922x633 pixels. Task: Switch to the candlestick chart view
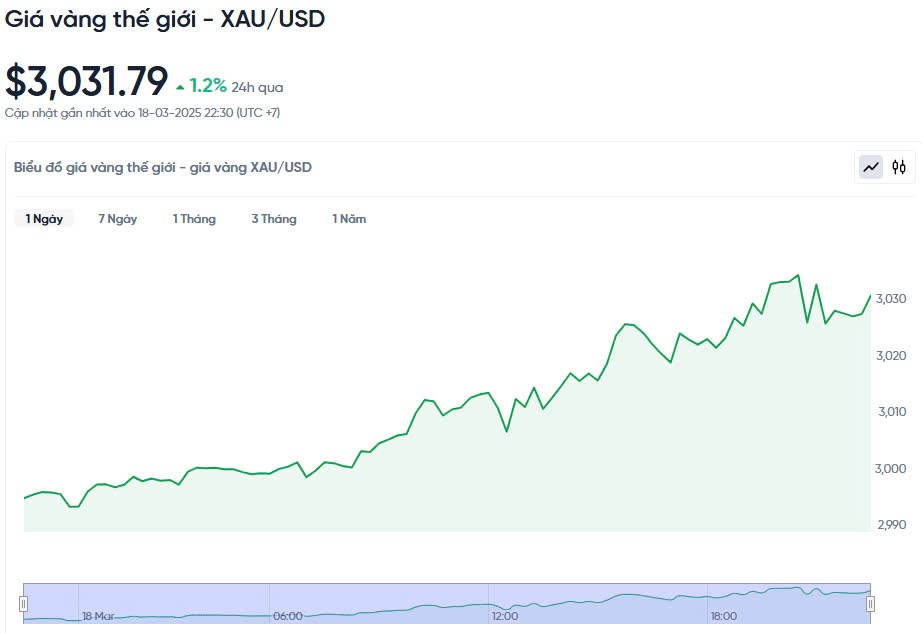[899, 167]
